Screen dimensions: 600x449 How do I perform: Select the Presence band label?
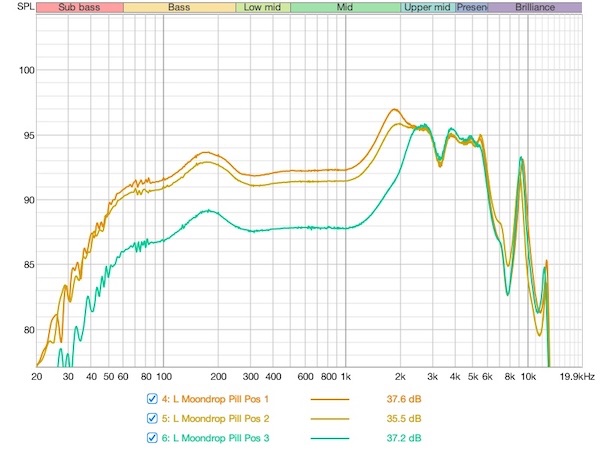(470, 7)
